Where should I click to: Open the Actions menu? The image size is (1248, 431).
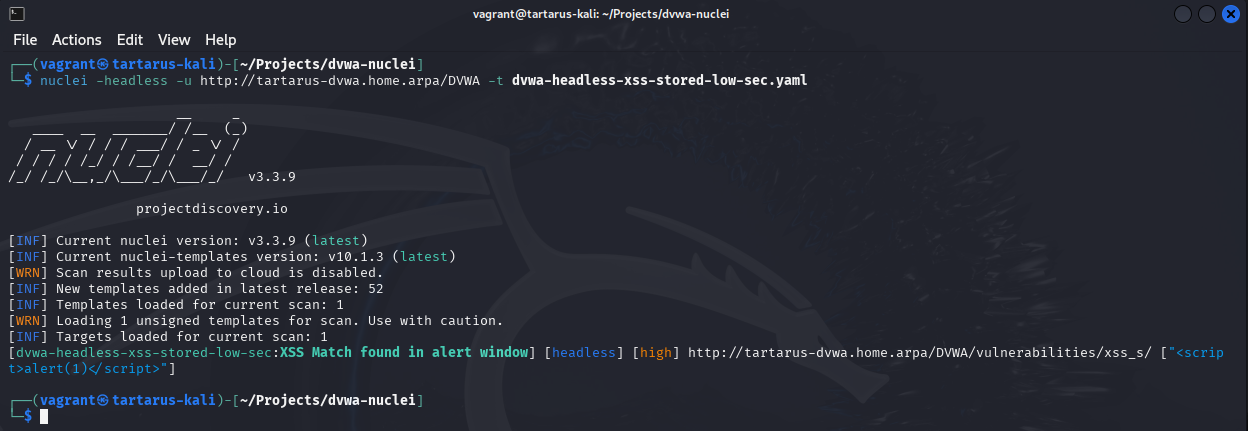point(77,40)
